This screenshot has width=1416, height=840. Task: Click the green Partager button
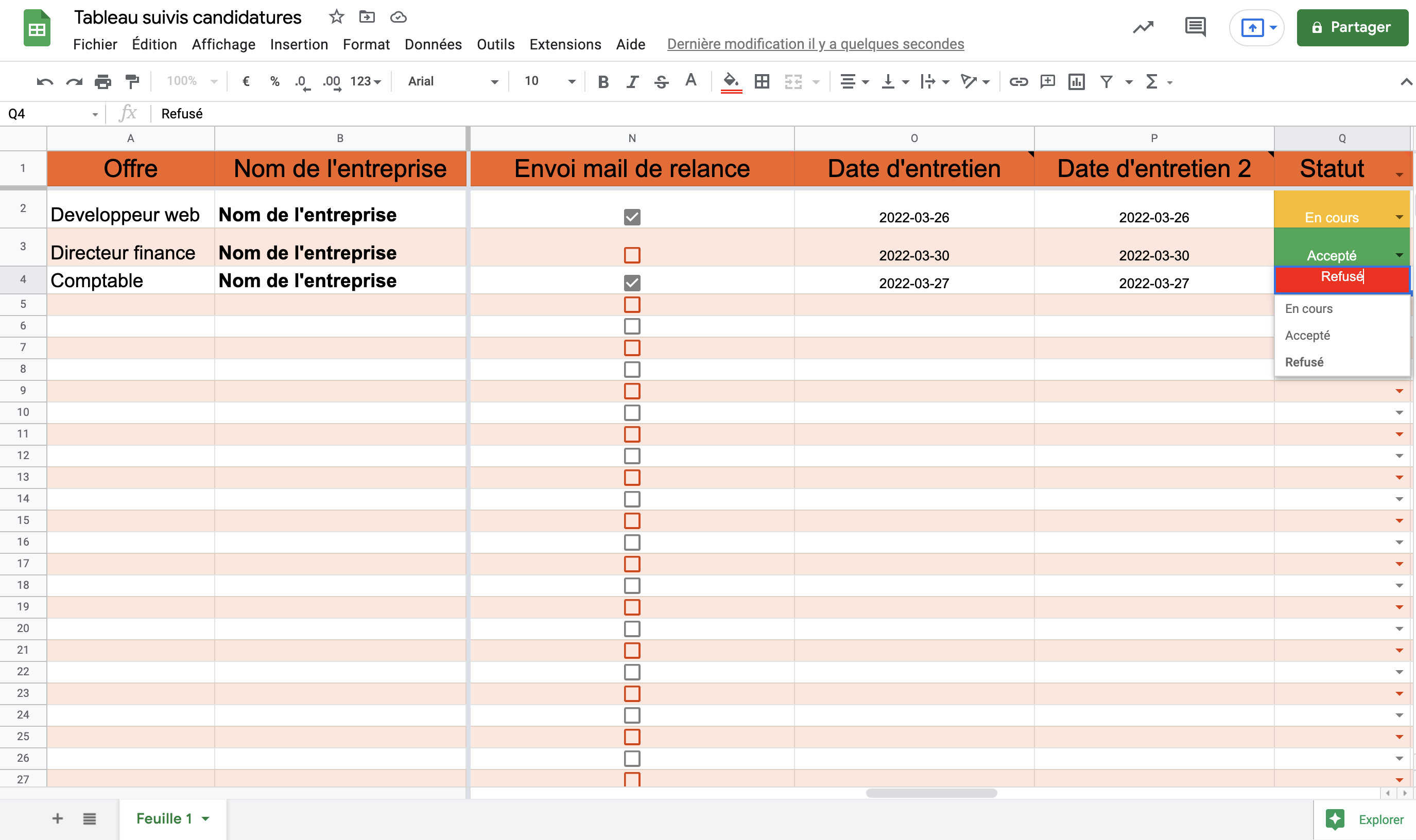click(1352, 27)
